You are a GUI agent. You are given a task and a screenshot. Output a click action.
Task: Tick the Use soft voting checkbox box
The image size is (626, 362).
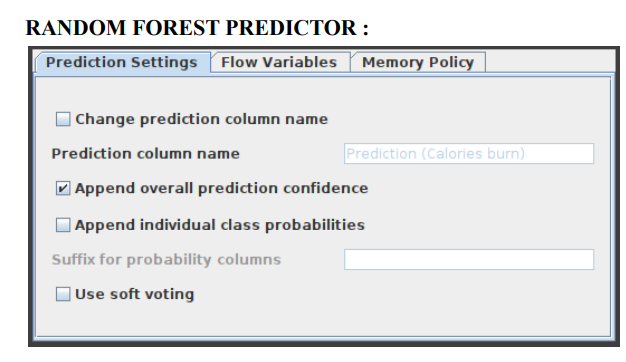click(63, 294)
